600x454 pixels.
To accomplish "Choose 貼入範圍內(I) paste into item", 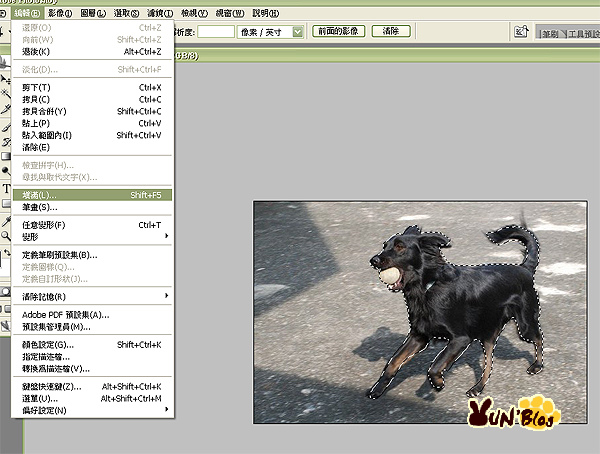I will [92, 135].
